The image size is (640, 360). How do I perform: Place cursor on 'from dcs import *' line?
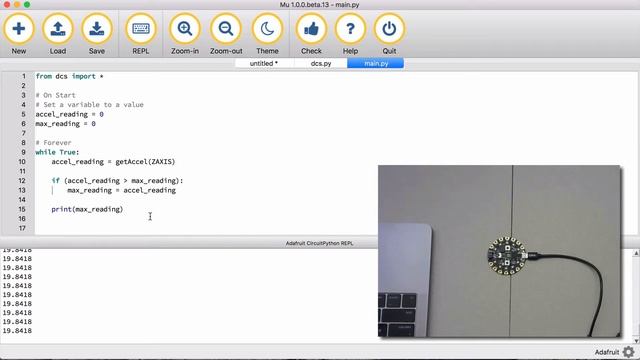69,76
